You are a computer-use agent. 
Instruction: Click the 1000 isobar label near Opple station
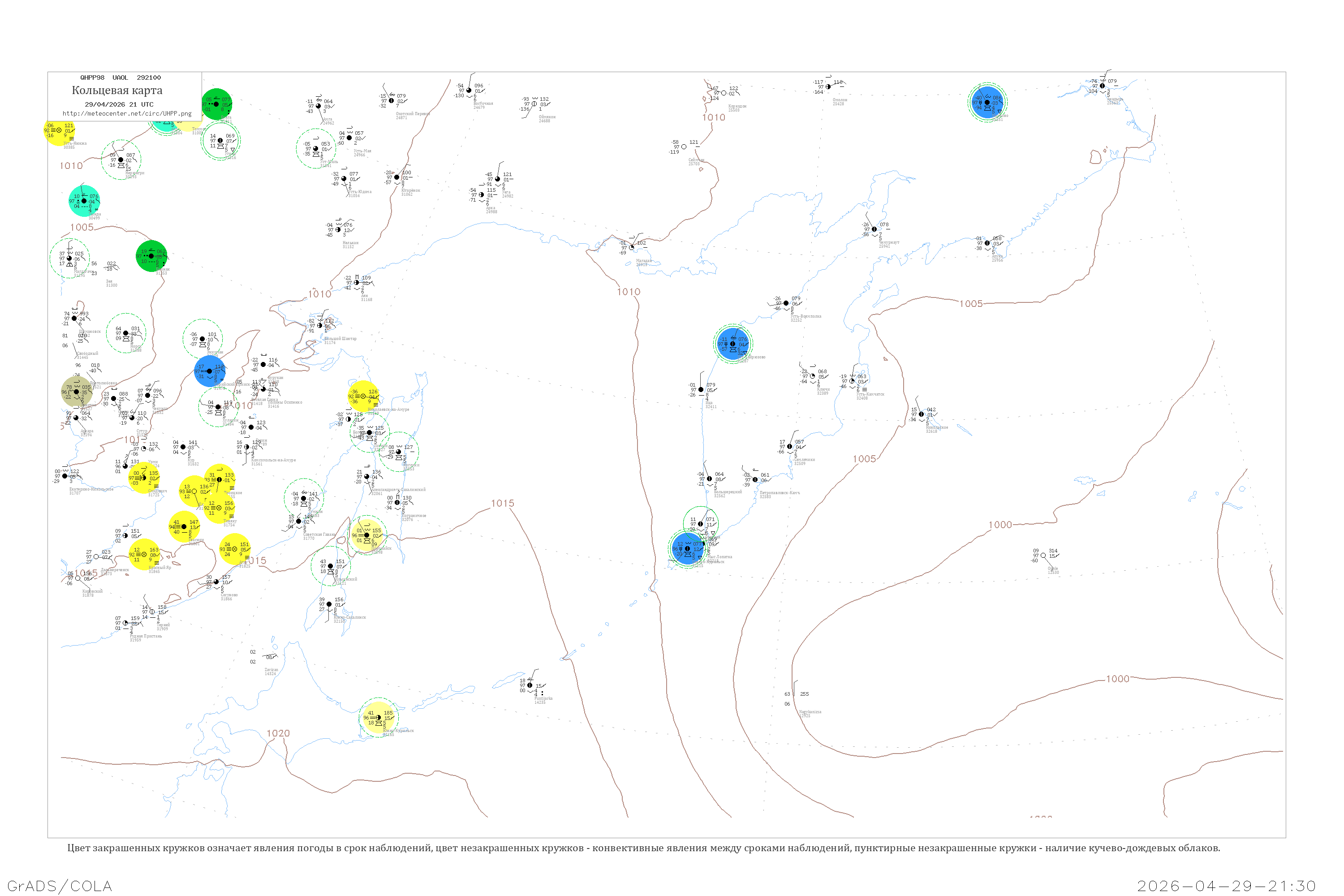coord(1000,525)
